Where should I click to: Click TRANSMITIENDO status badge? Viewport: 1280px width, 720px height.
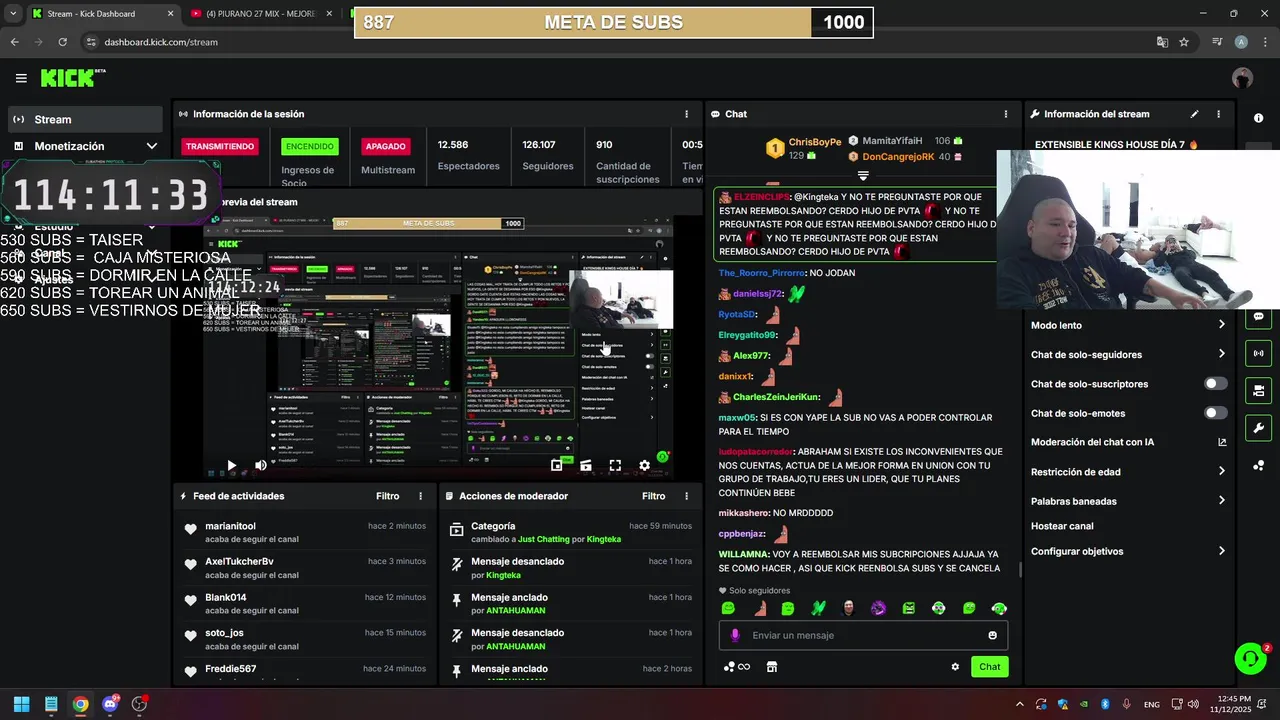[220, 146]
